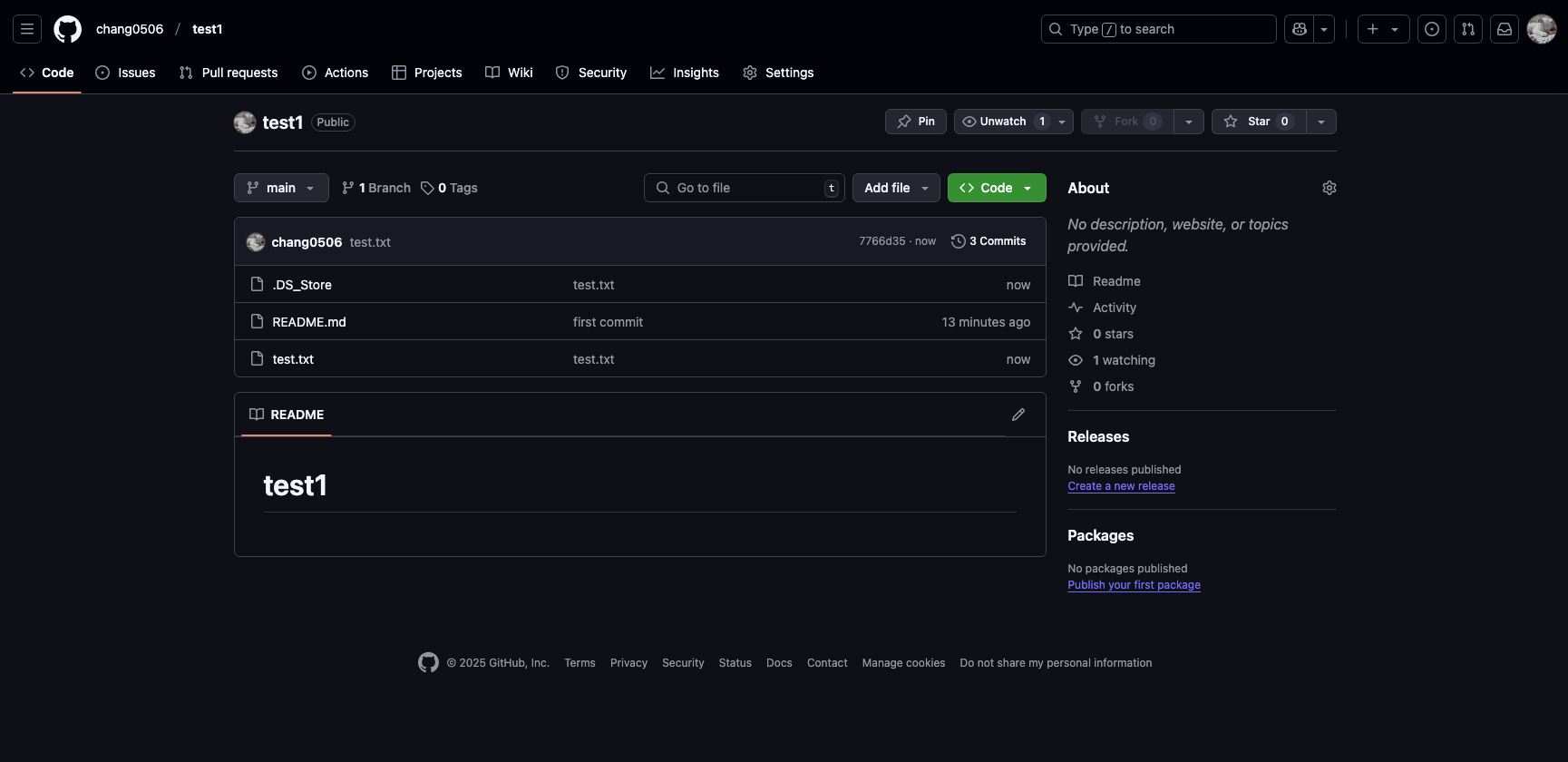Open the Security tab

click(x=591, y=73)
